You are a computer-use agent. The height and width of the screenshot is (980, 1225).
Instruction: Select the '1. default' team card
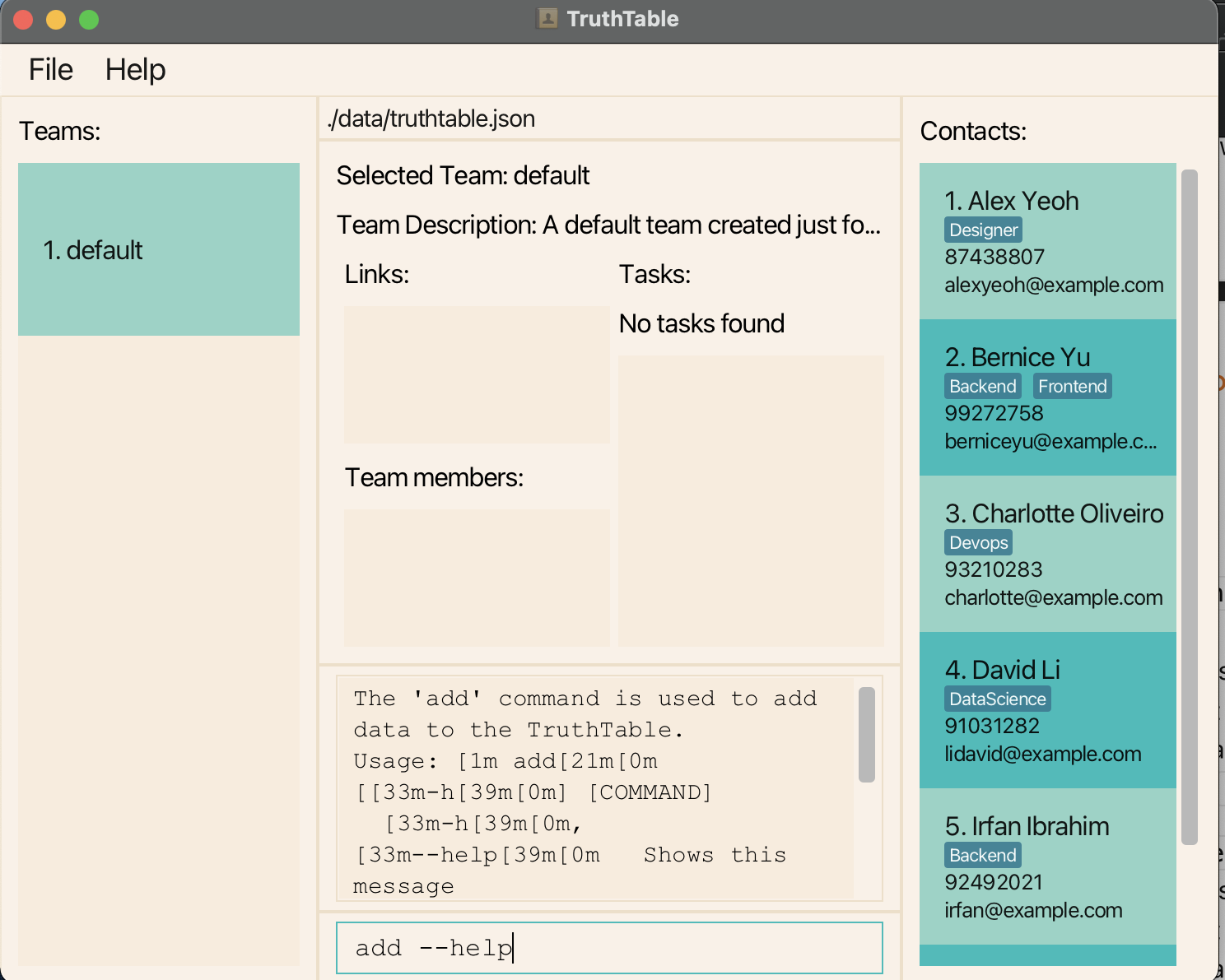[x=159, y=249]
